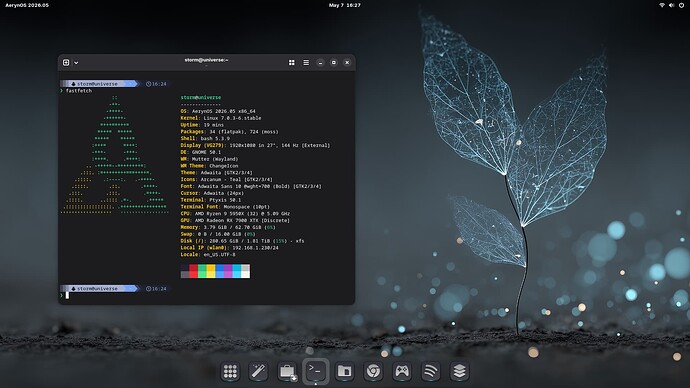Image resolution: width=690 pixels, height=388 pixels.
Task: Minimize the terminal window
Action: coord(320,62)
